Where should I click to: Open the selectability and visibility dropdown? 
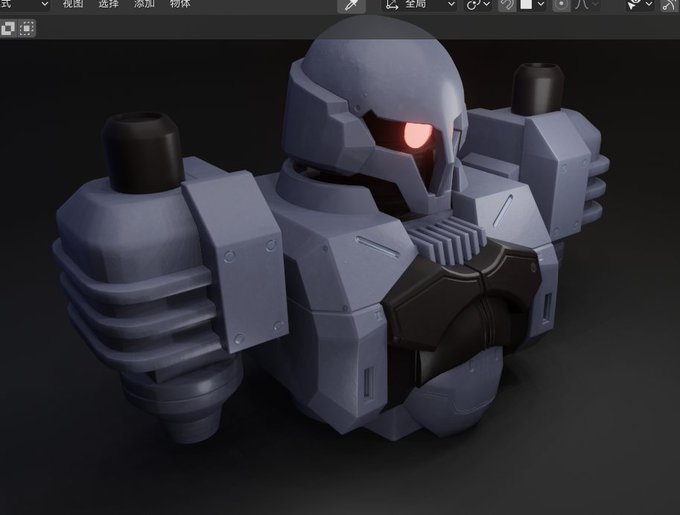(x=640, y=4)
